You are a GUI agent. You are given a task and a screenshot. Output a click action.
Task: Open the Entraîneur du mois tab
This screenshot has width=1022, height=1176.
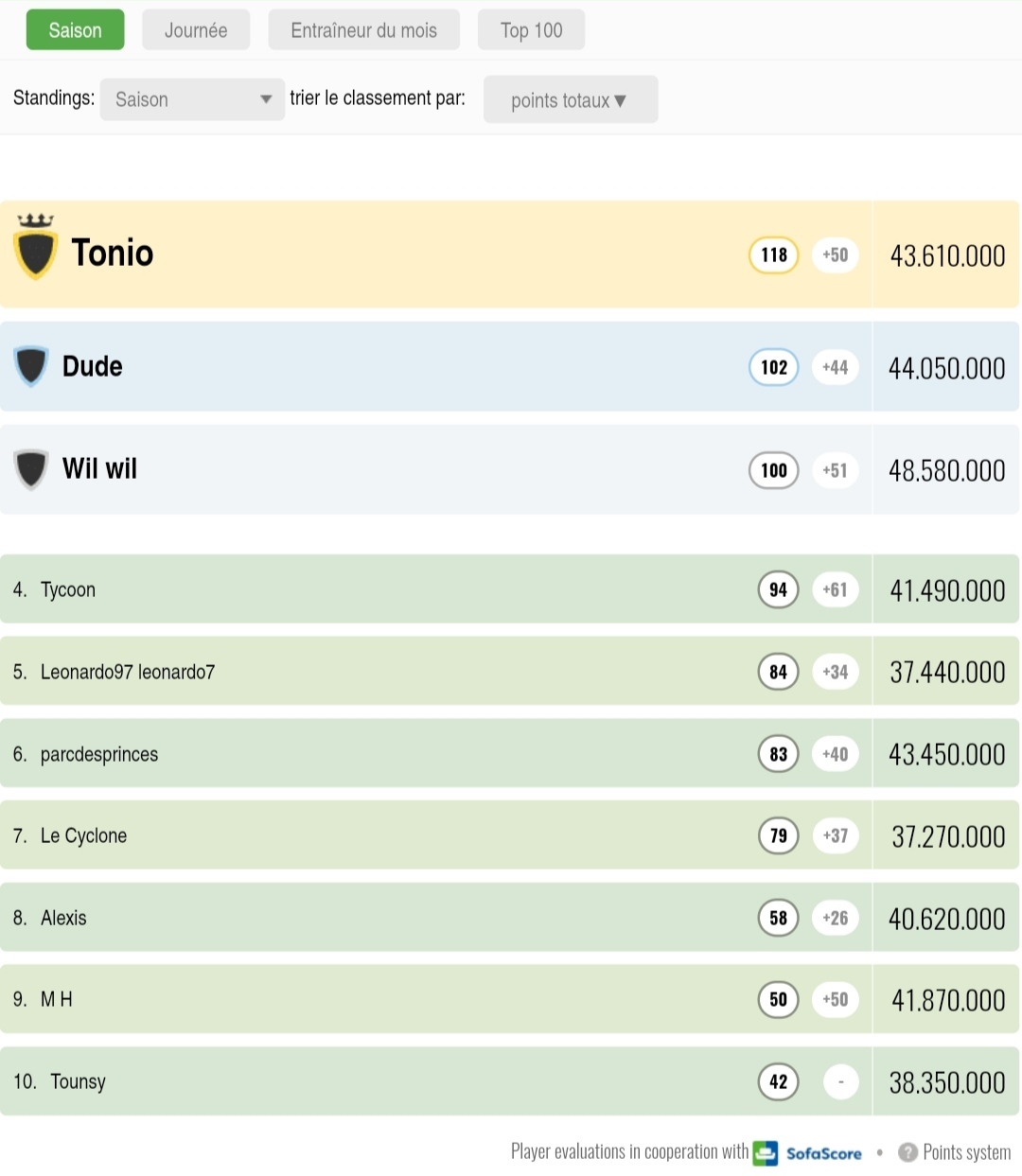point(363,30)
